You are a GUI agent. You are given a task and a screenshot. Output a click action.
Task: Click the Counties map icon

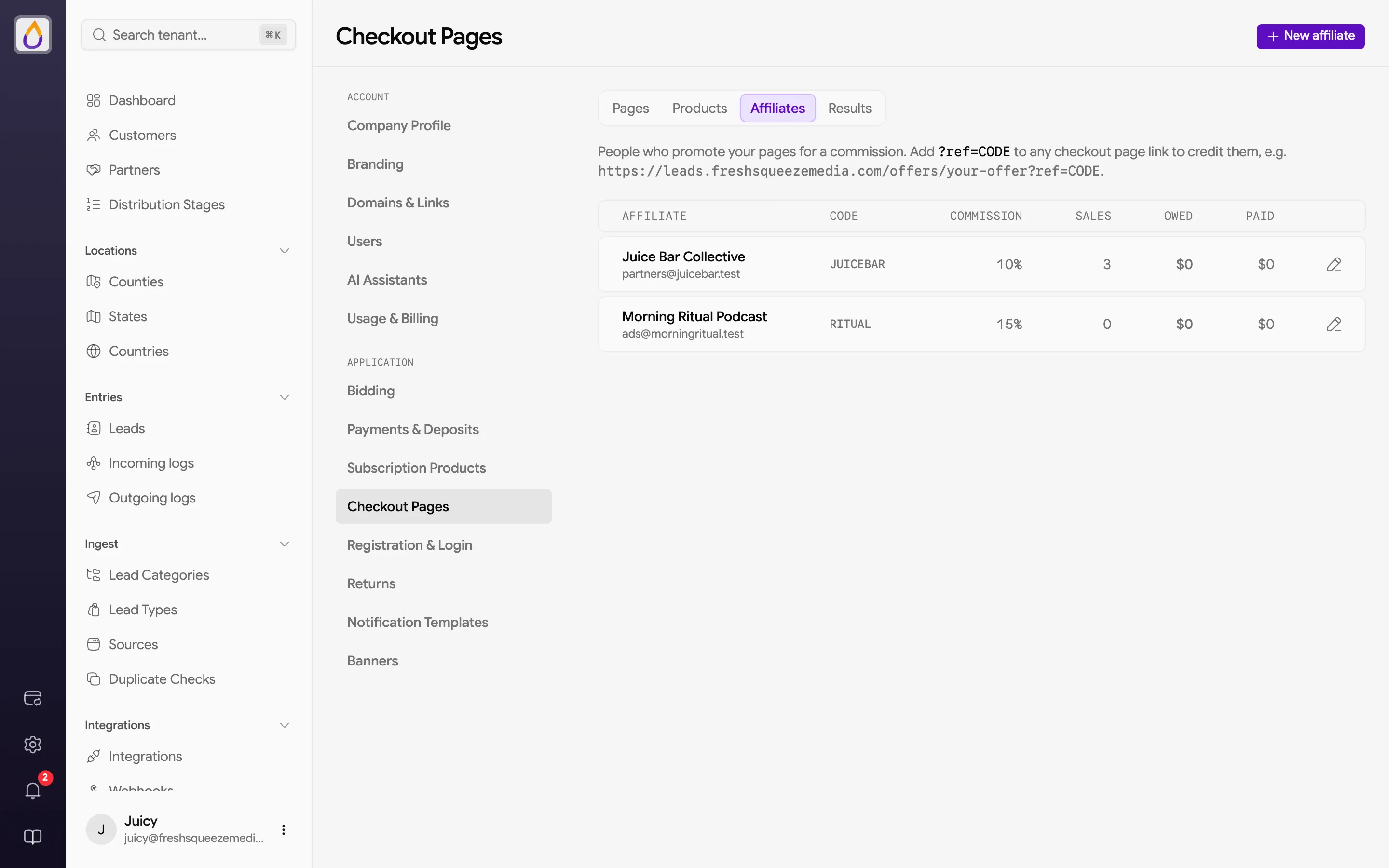point(94,282)
